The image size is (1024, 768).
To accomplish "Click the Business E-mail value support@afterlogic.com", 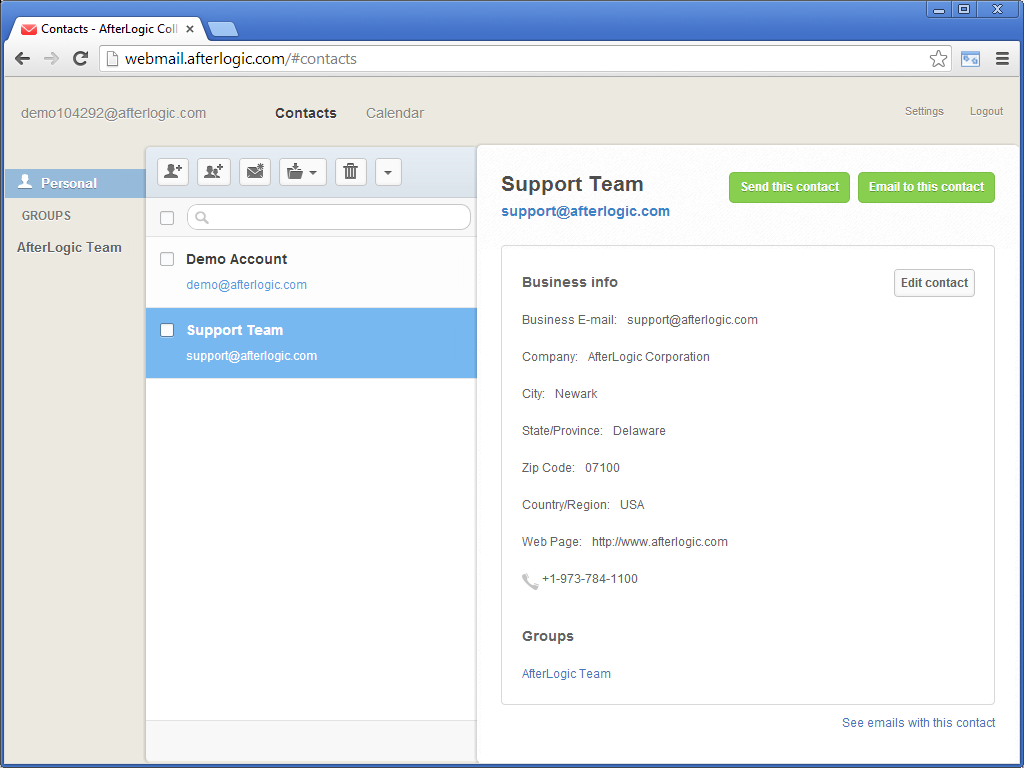I will pyautogui.click(x=692, y=320).
